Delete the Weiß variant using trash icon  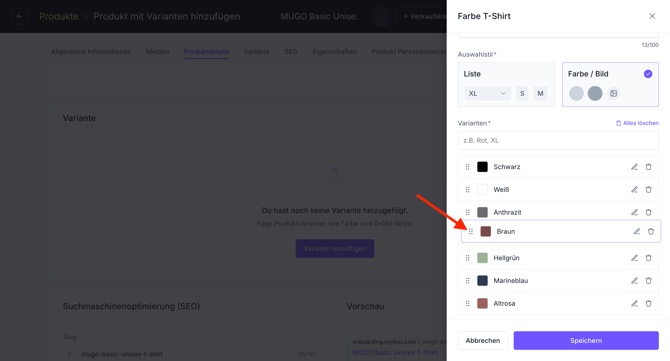[648, 189]
